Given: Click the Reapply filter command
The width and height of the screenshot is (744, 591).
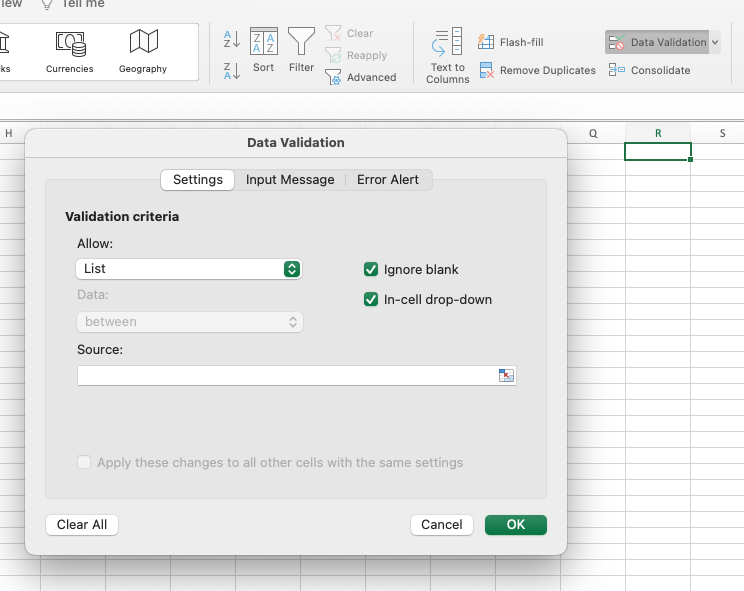Looking at the screenshot, I should tap(356, 55).
